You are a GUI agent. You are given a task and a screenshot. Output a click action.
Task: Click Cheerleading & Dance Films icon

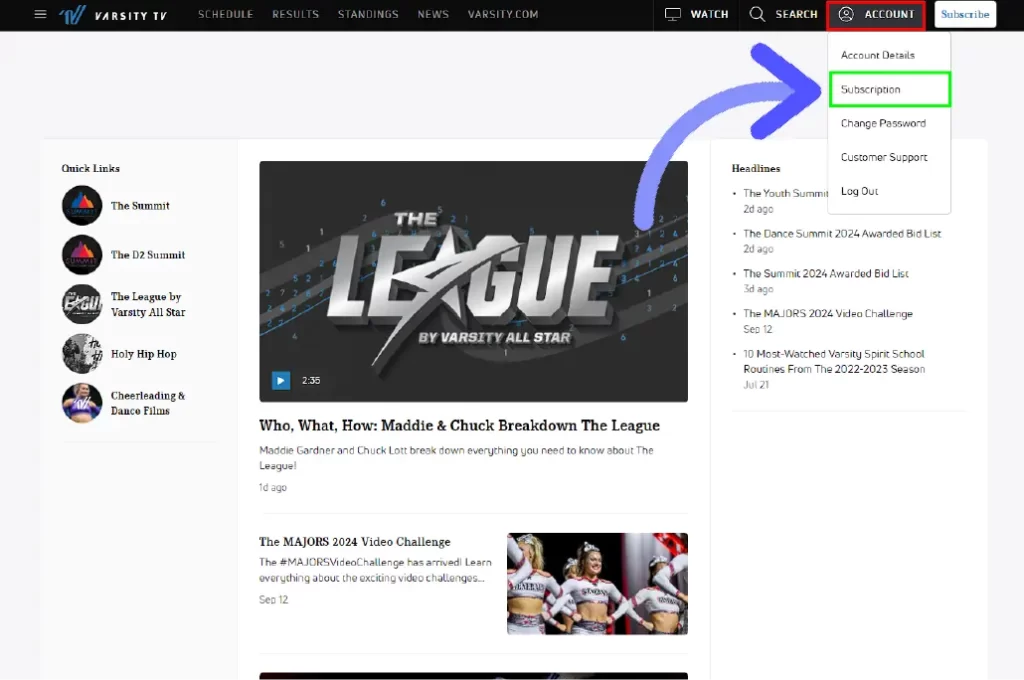pyautogui.click(x=82, y=403)
